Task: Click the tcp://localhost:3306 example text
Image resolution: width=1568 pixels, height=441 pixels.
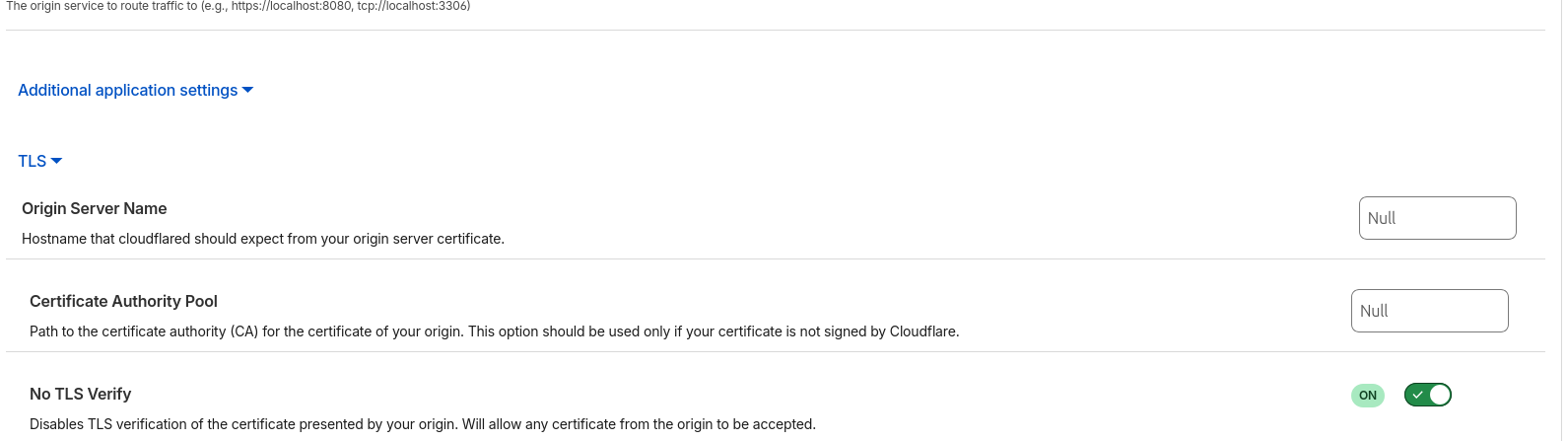Action: tap(413, 6)
